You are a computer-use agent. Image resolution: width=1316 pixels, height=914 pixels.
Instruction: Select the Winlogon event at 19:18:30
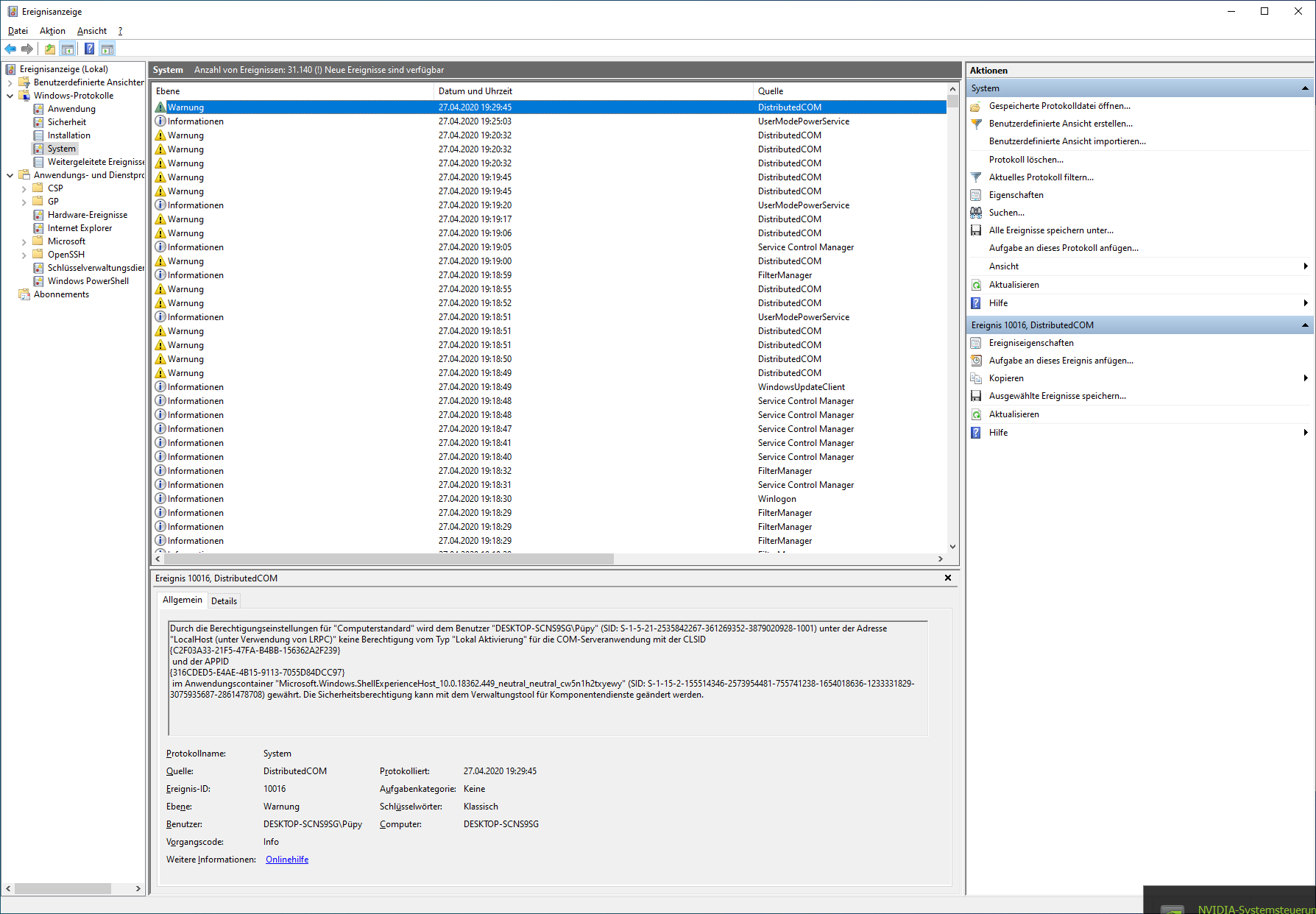[549, 499]
